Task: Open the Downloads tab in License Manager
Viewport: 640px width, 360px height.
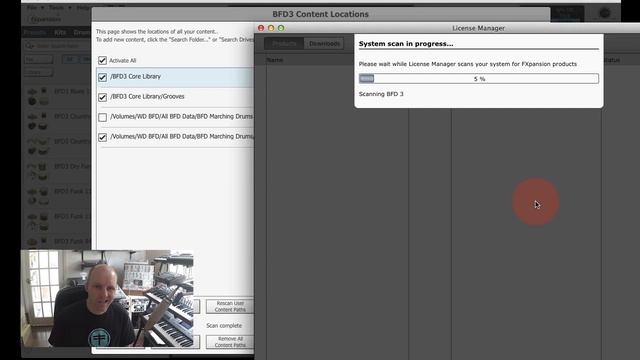Action: click(324, 44)
